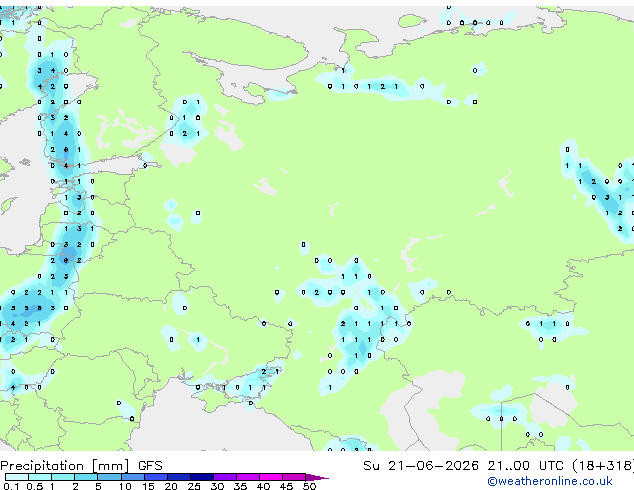Screen dimensions: 634x490
Task: Click the '10' legend scale label
Action: 125,486
